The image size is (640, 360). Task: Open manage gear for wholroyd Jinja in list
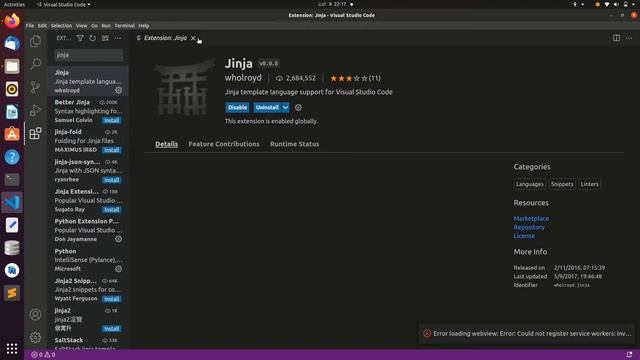(x=118, y=90)
